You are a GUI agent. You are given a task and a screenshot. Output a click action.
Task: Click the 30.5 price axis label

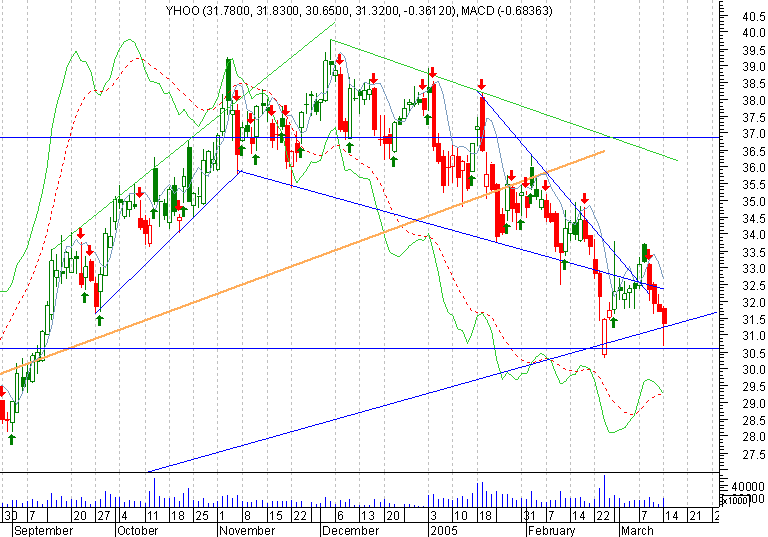pyautogui.click(x=753, y=353)
